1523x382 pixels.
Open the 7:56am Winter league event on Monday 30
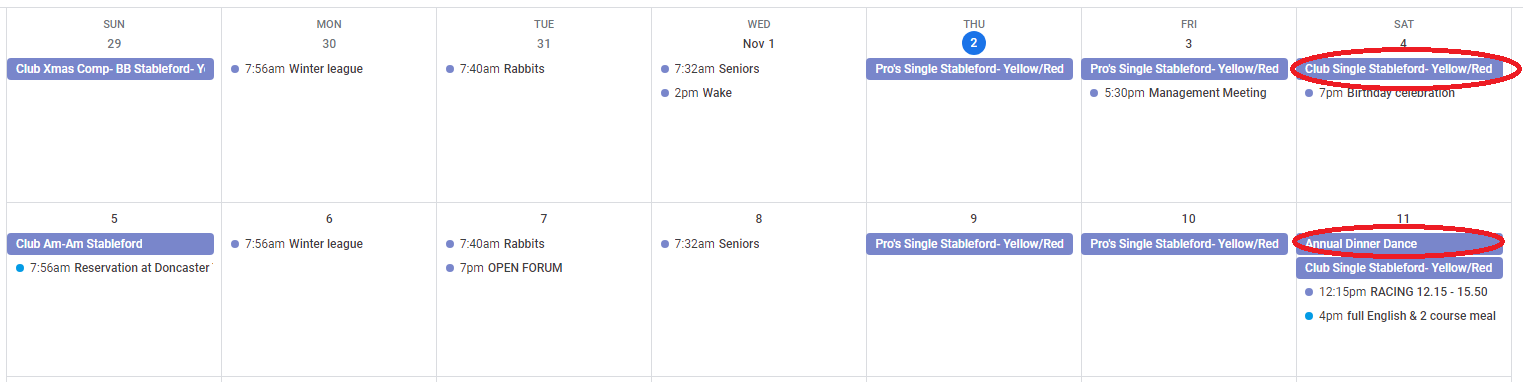pos(297,69)
